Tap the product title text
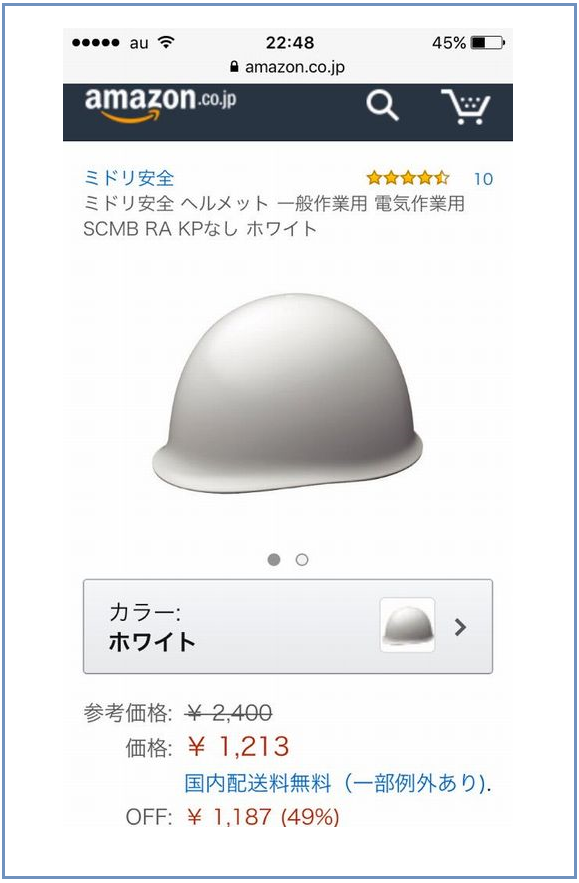The width and height of the screenshot is (579, 883). (274, 216)
